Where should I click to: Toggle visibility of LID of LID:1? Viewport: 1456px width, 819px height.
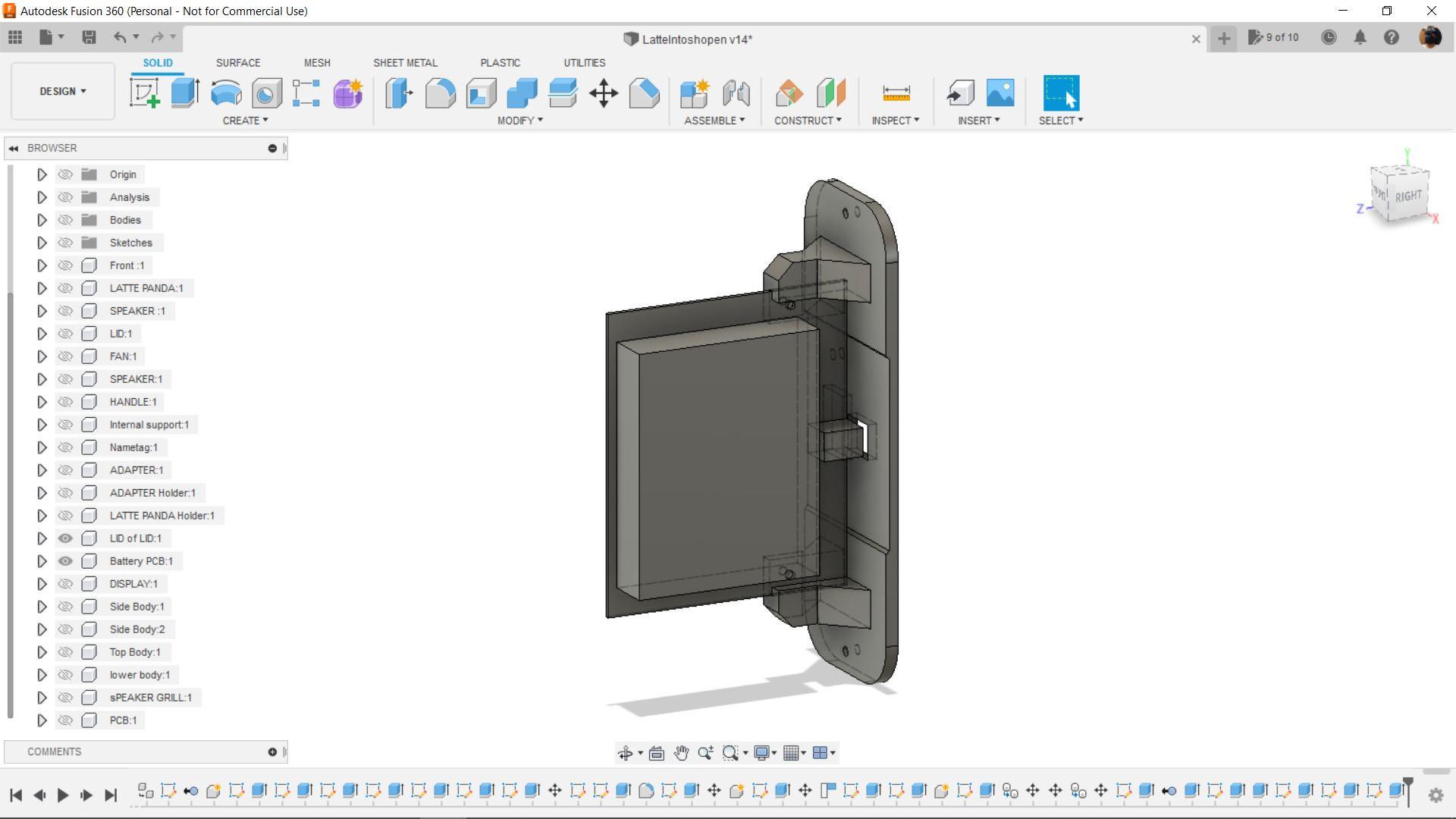[66, 538]
